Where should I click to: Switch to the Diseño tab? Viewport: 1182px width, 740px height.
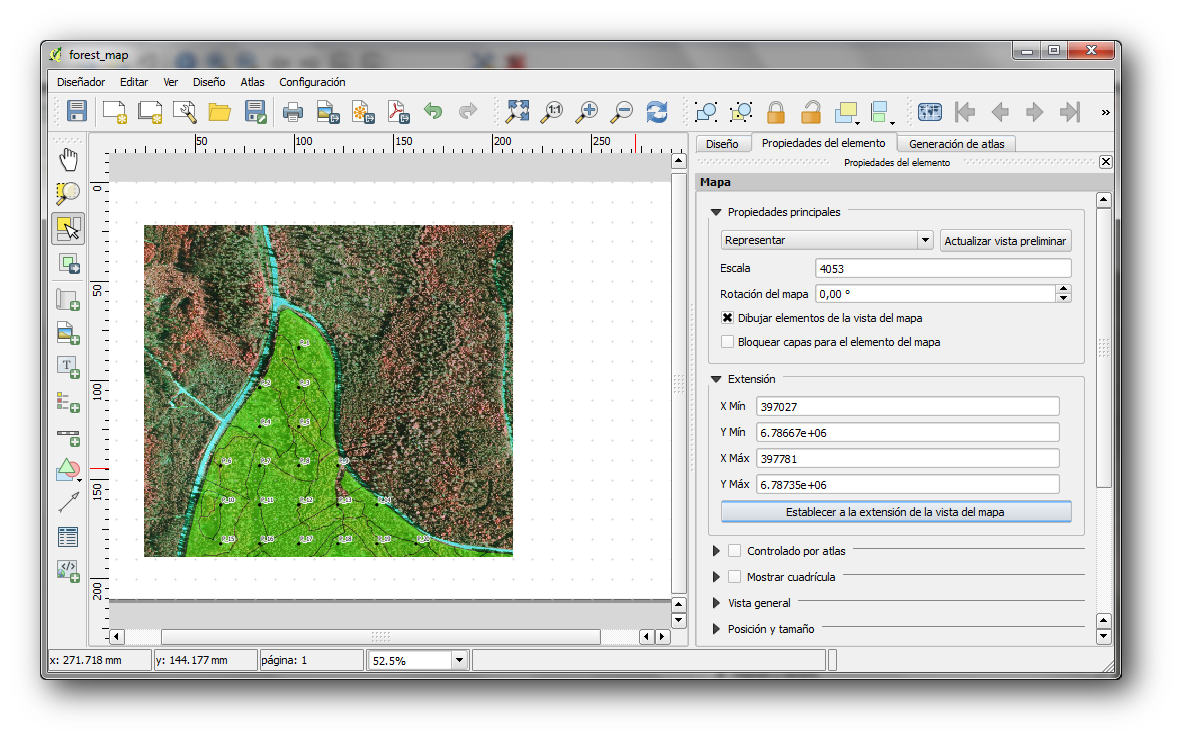click(721, 144)
